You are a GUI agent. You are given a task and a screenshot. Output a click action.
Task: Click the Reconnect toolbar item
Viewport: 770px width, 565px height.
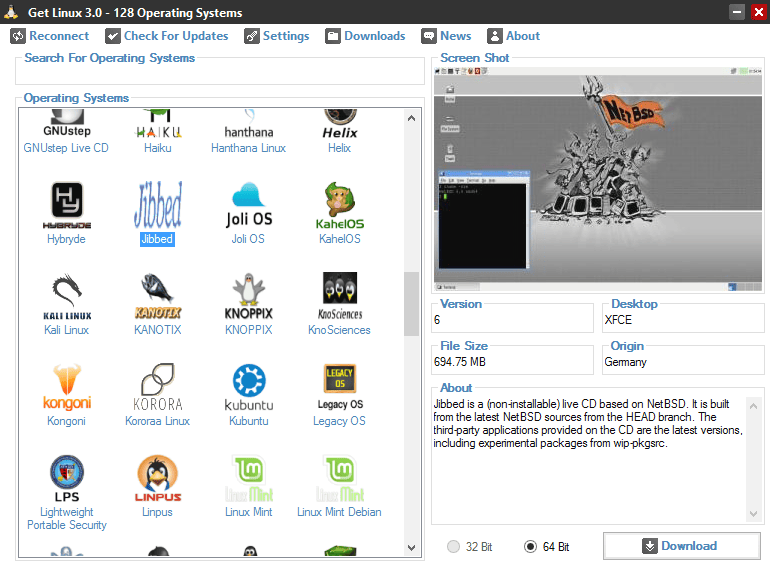[50, 36]
